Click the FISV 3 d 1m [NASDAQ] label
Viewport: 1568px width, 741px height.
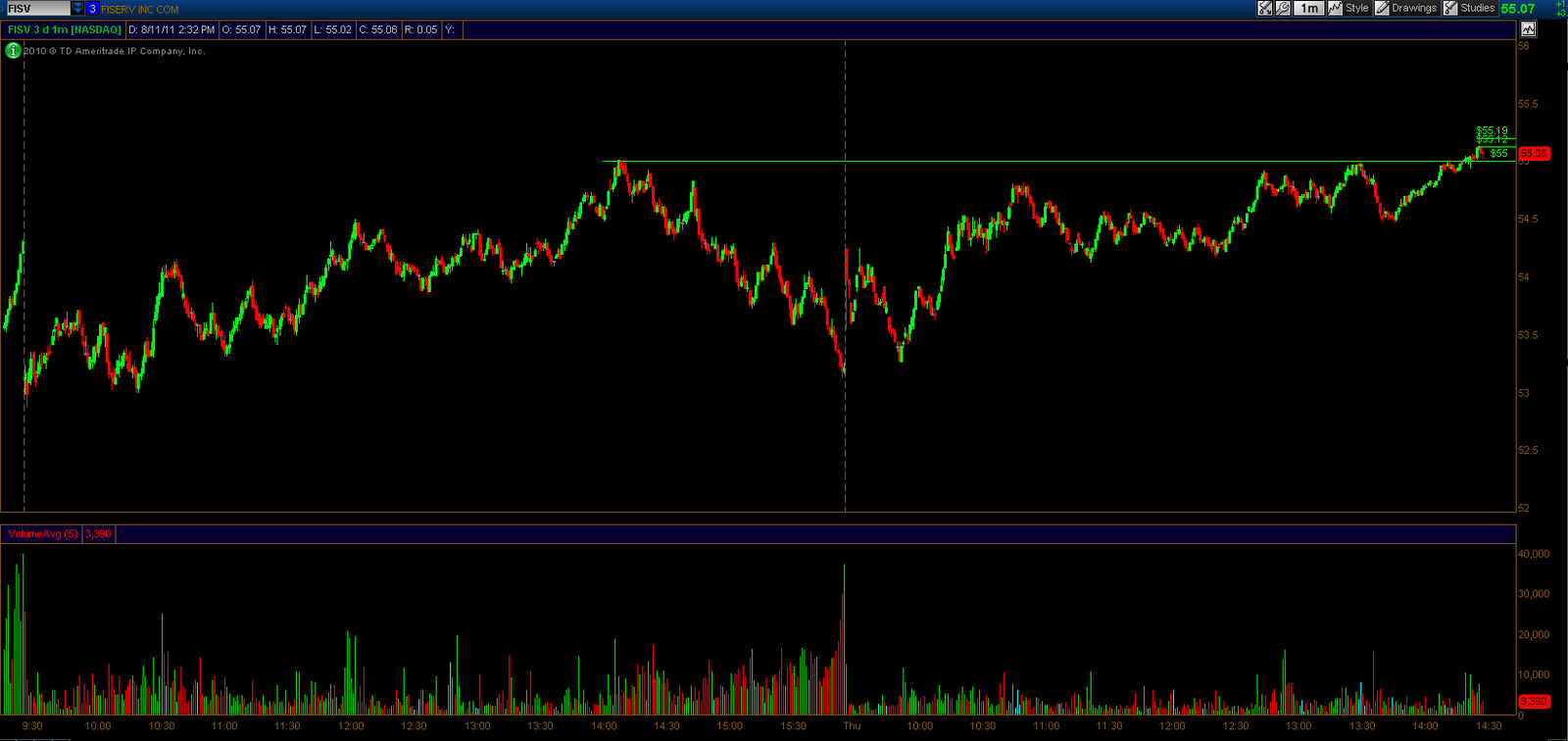point(65,29)
